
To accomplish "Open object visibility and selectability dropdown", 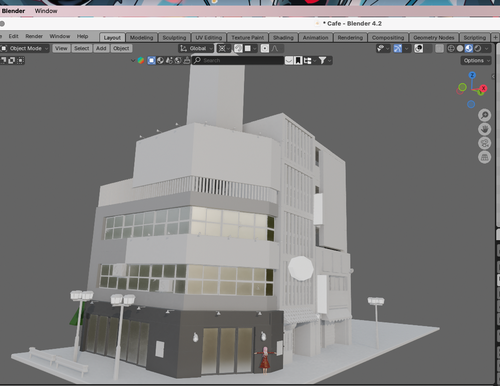I will pyautogui.click(x=383, y=49).
